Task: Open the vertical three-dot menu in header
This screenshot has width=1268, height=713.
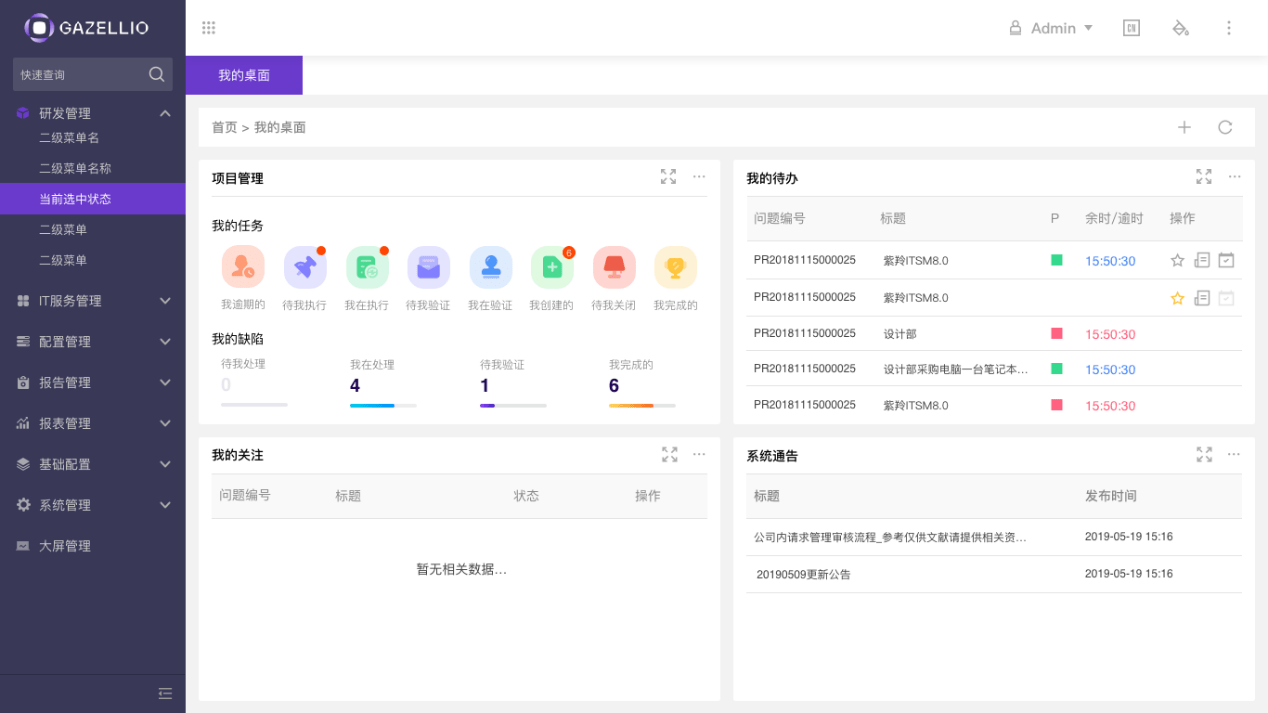Action: coord(1229,28)
